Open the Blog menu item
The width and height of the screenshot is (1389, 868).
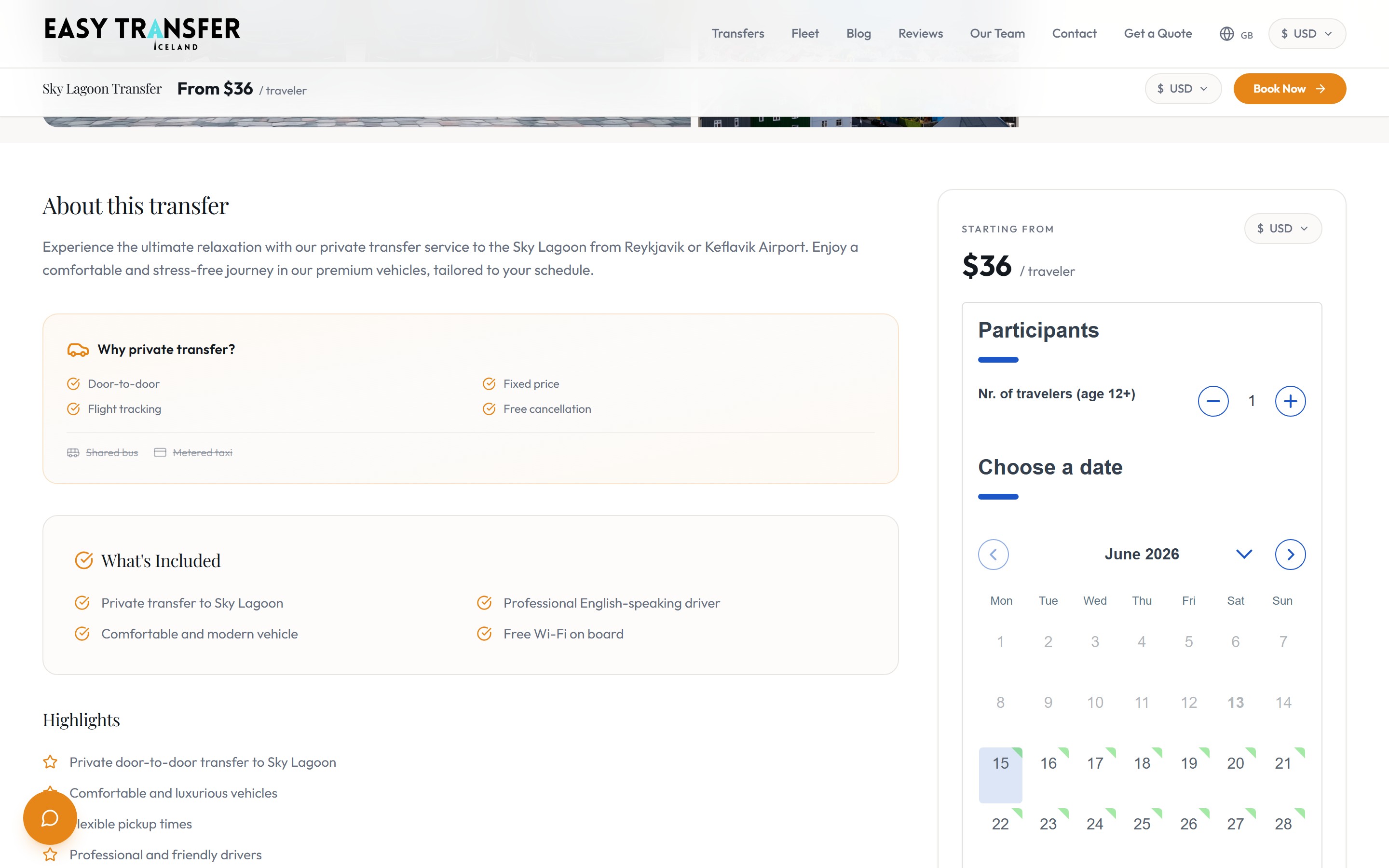[858, 33]
